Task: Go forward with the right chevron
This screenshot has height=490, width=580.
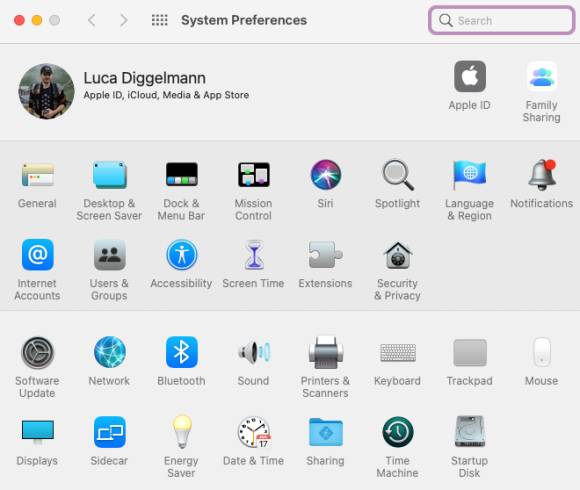Action: (124, 20)
